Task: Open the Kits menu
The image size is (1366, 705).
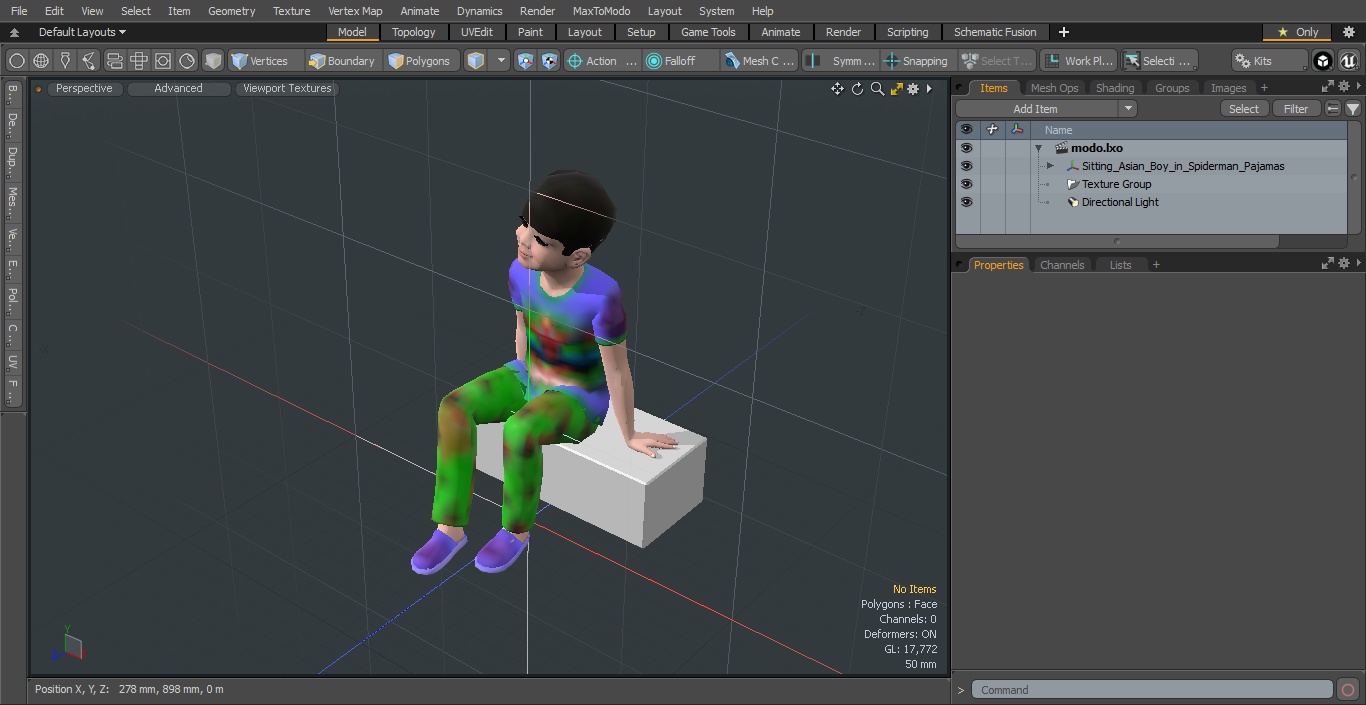Action: (x=1268, y=61)
